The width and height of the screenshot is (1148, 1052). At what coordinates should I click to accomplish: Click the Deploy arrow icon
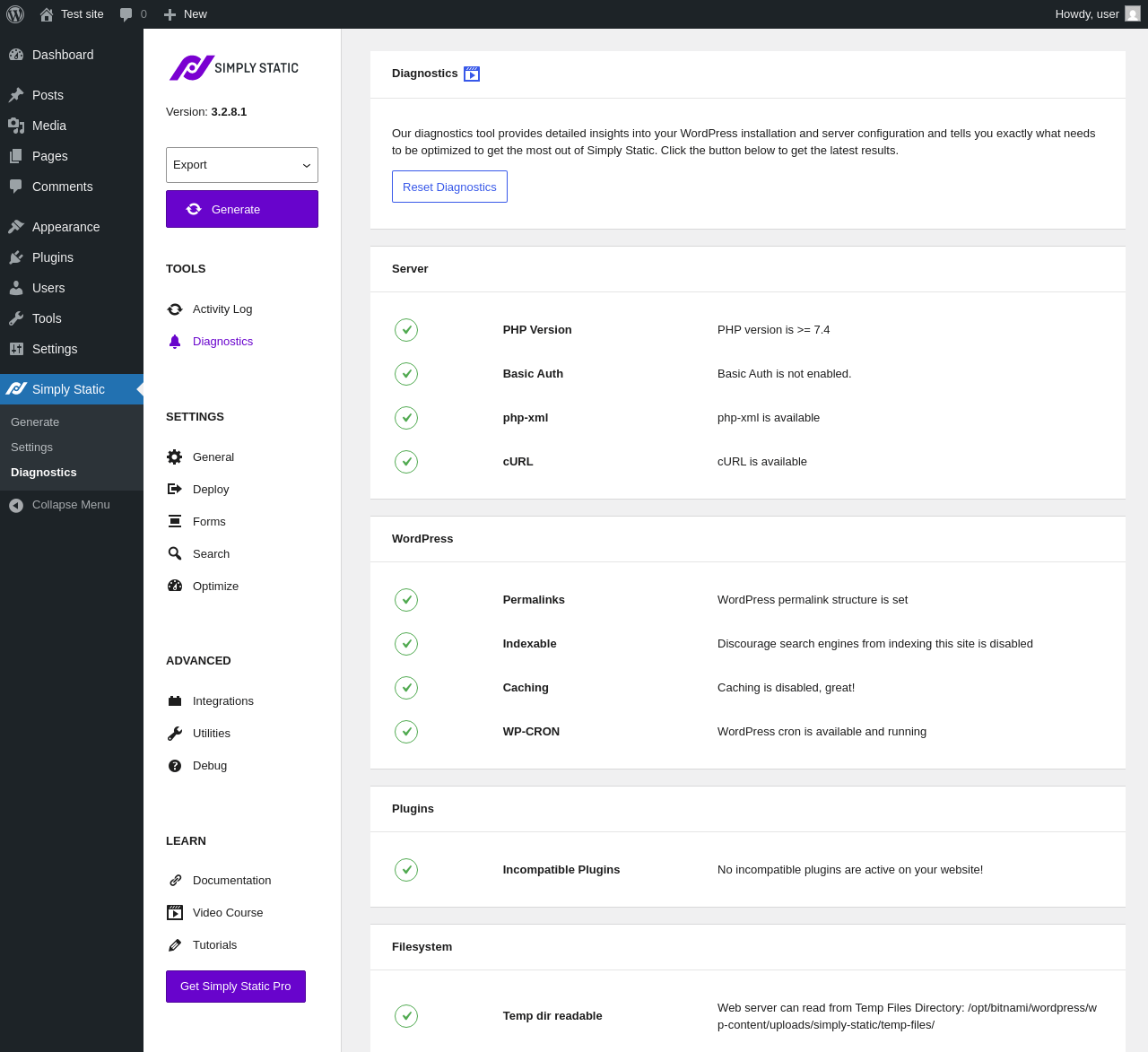pyautogui.click(x=175, y=490)
